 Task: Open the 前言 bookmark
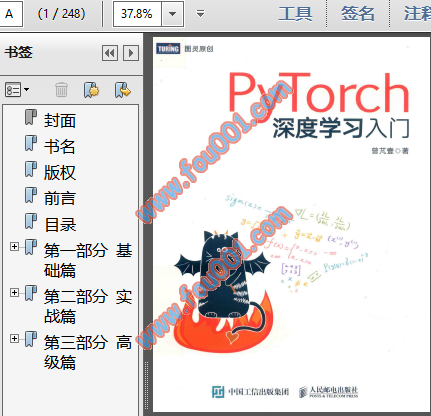point(60,198)
